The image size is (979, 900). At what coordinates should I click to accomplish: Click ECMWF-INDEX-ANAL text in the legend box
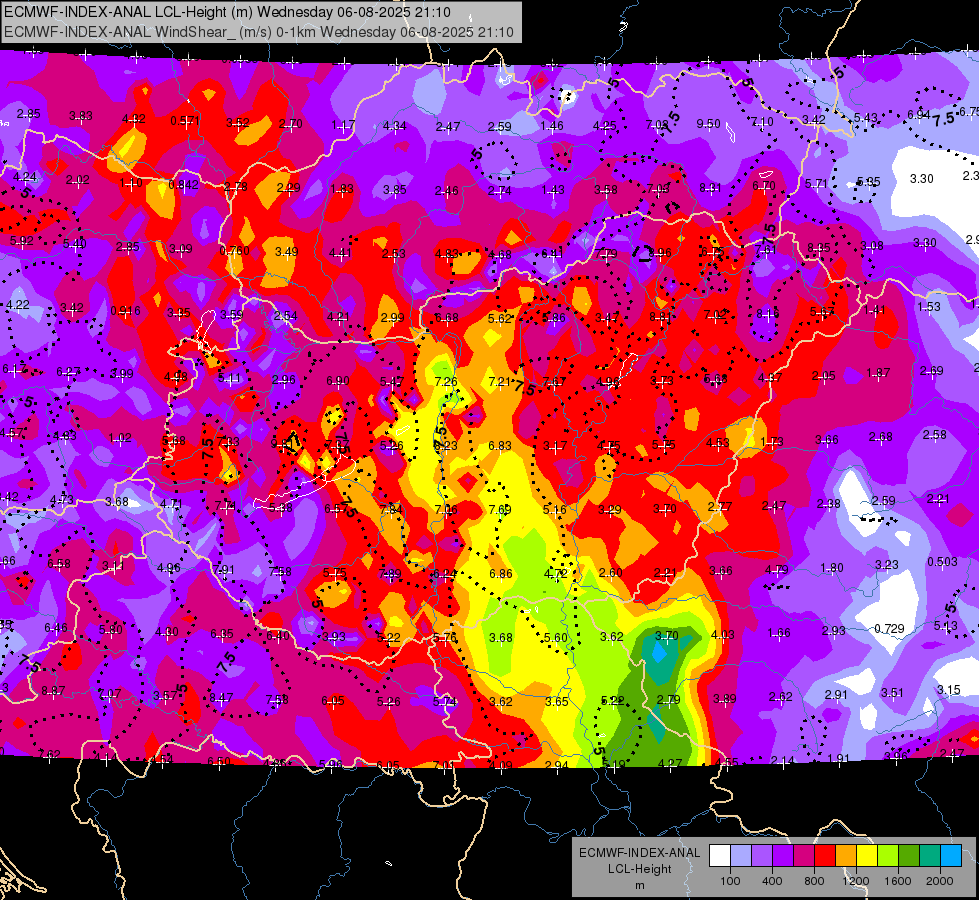pyautogui.click(x=639, y=853)
